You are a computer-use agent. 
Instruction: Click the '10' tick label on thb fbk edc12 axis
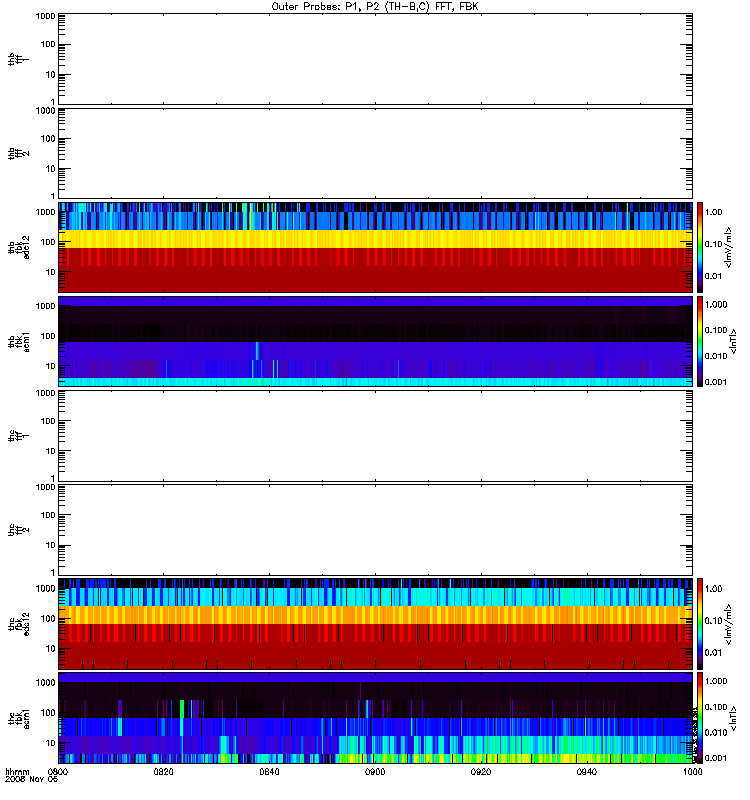pos(51,272)
